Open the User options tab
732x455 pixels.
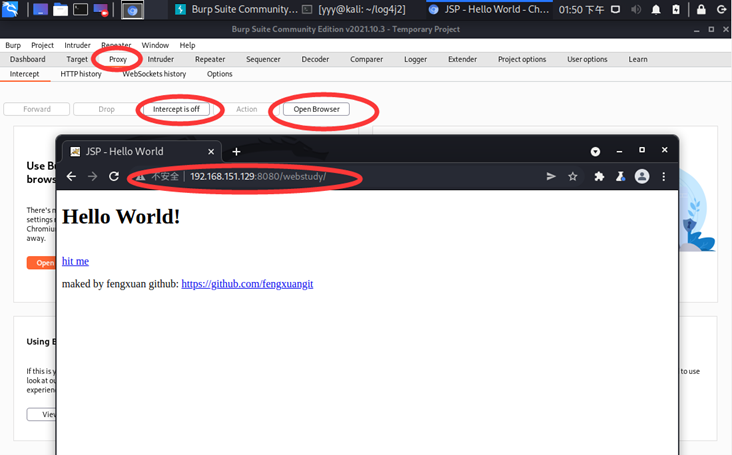587,59
